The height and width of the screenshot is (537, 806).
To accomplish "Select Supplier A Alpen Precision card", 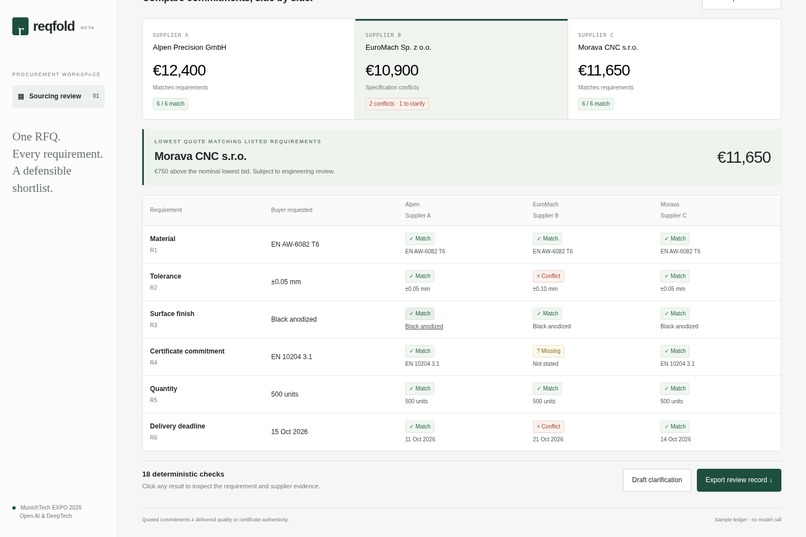I will coord(249,69).
